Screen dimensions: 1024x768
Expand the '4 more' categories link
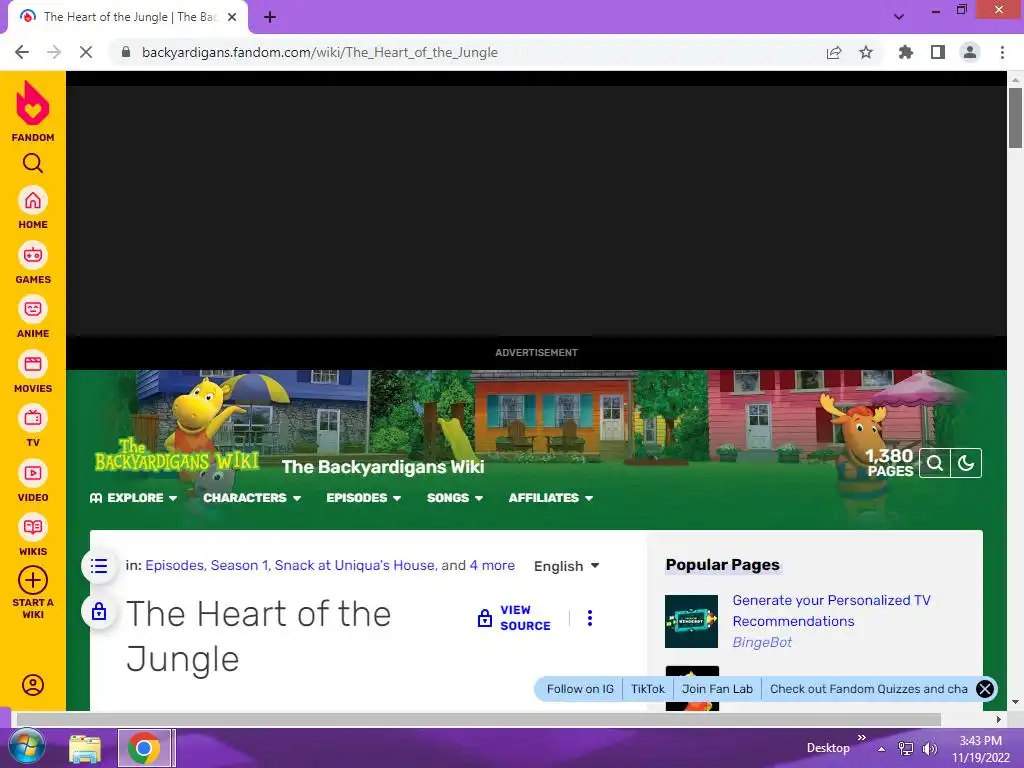pyautogui.click(x=492, y=566)
